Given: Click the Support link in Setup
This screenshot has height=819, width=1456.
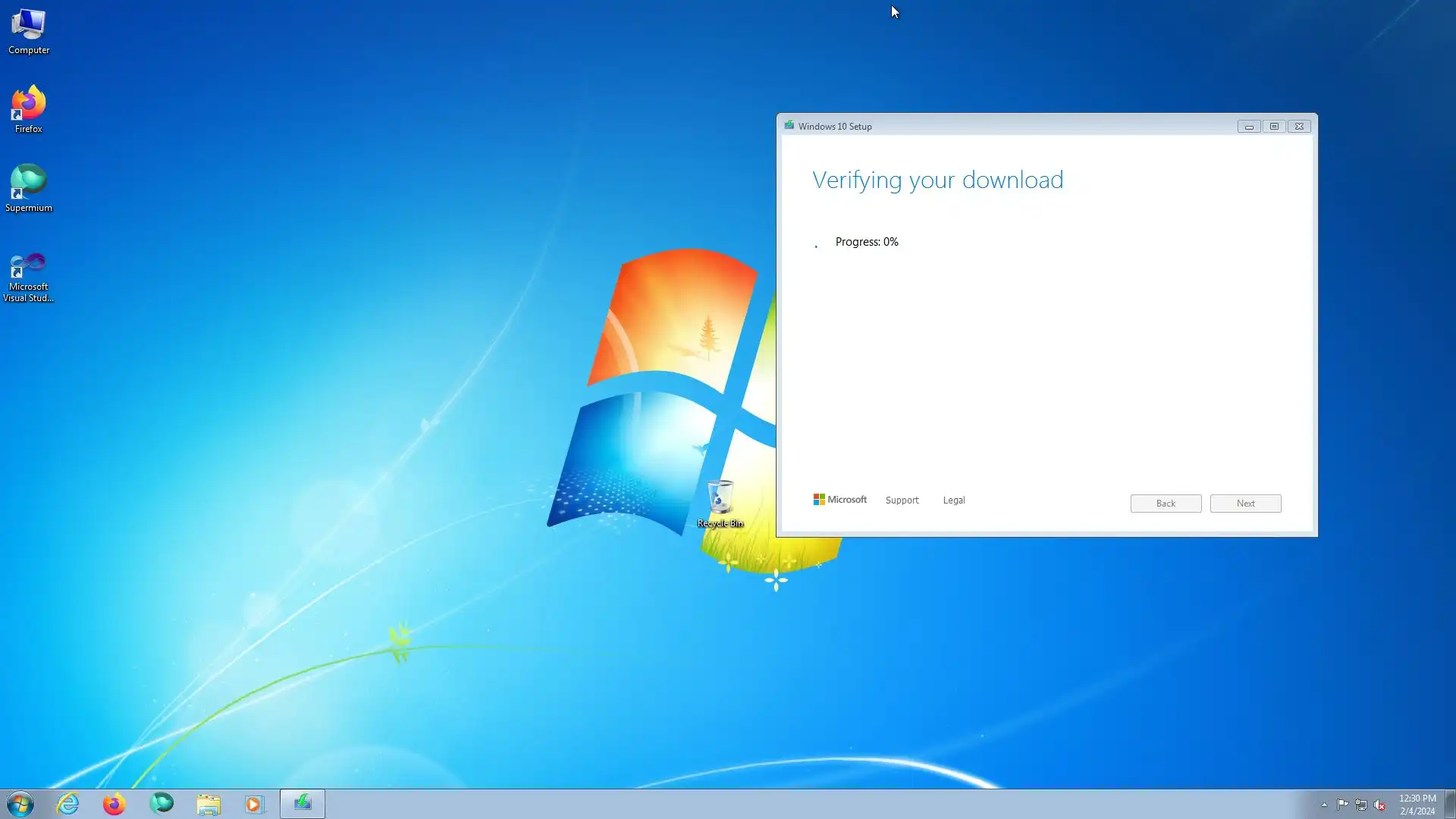Looking at the screenshot, I should [x=902, y=500].
